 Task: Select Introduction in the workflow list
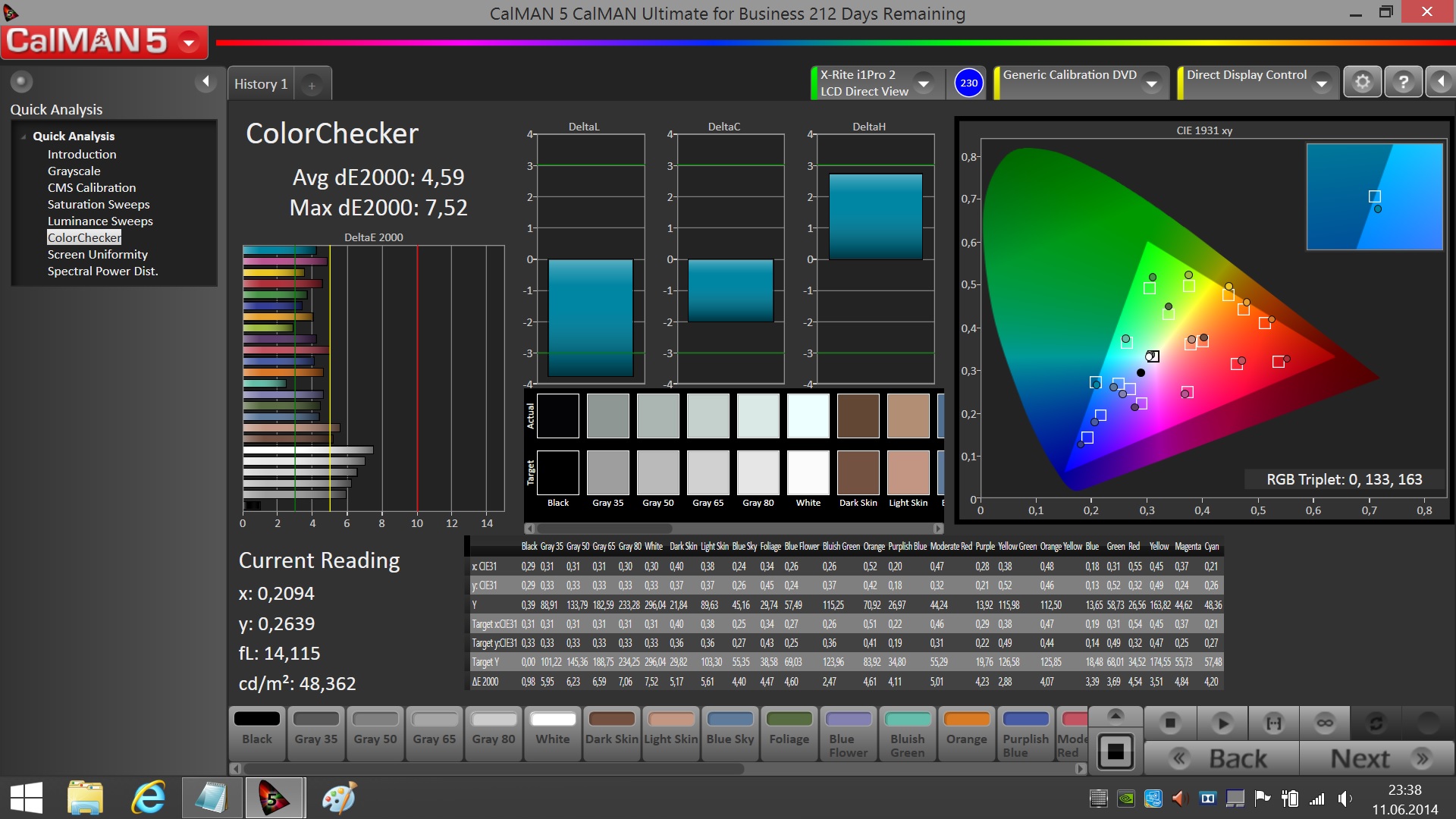(x=82, y=154)
